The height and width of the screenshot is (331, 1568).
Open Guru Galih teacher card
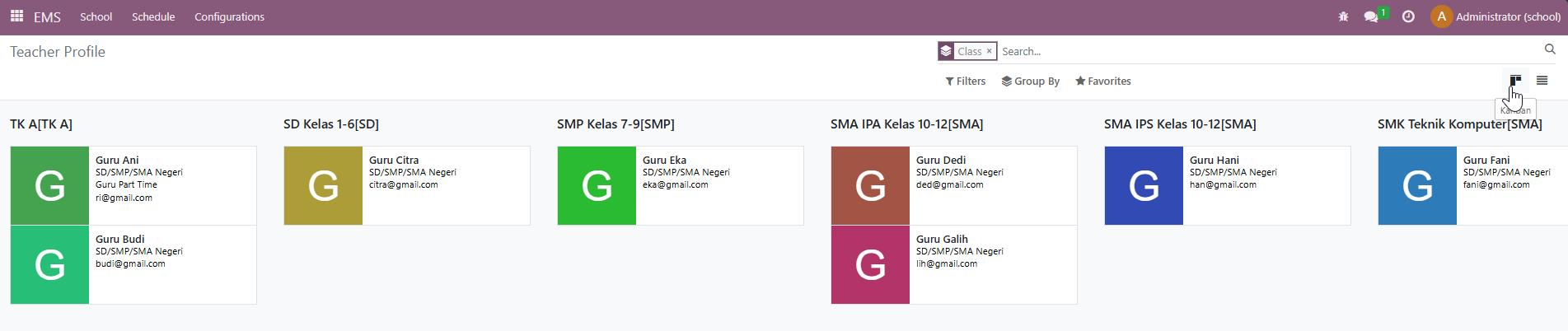click(993, 264)
